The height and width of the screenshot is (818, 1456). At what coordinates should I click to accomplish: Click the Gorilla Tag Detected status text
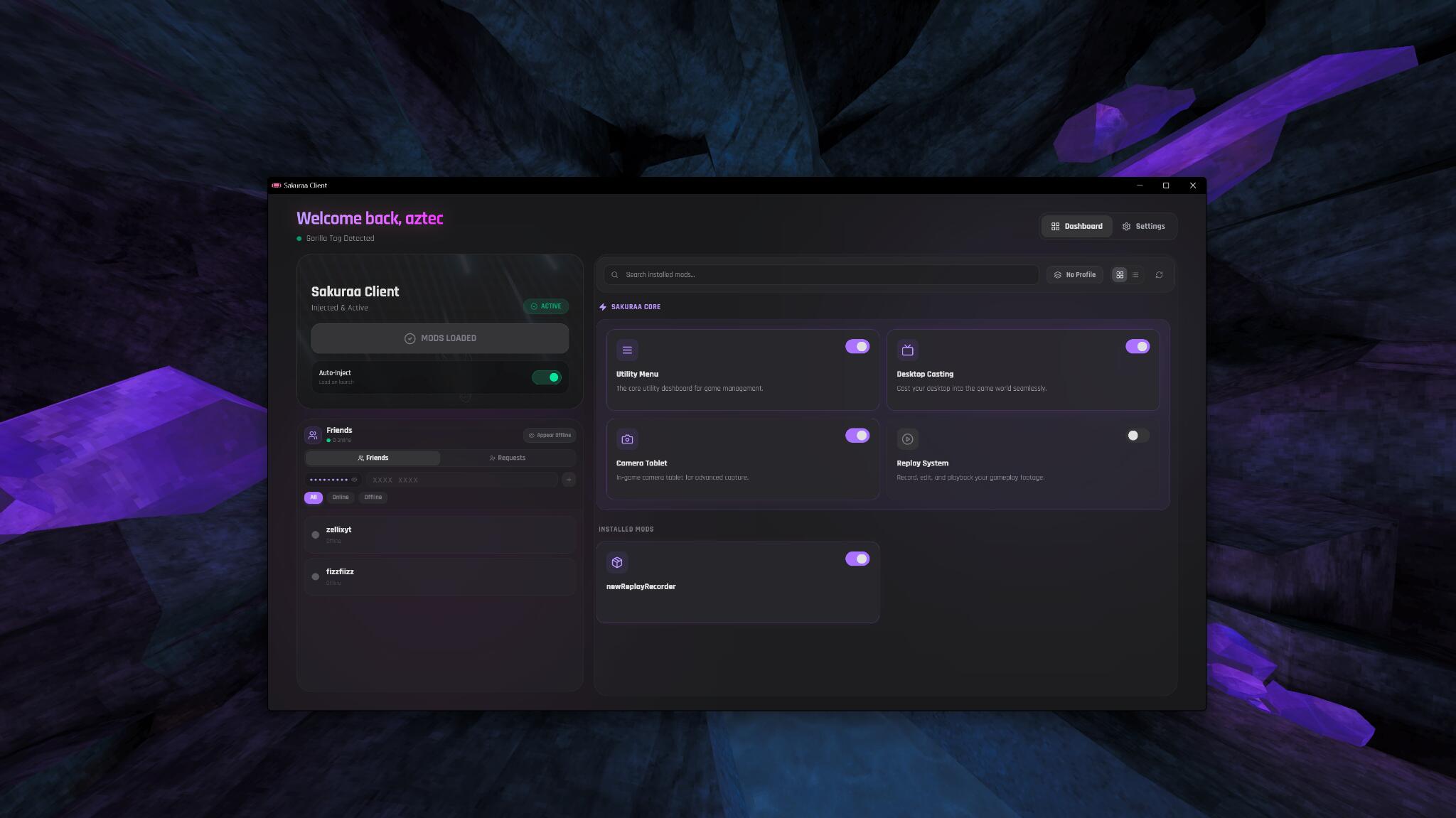click(x=340, y=239)
